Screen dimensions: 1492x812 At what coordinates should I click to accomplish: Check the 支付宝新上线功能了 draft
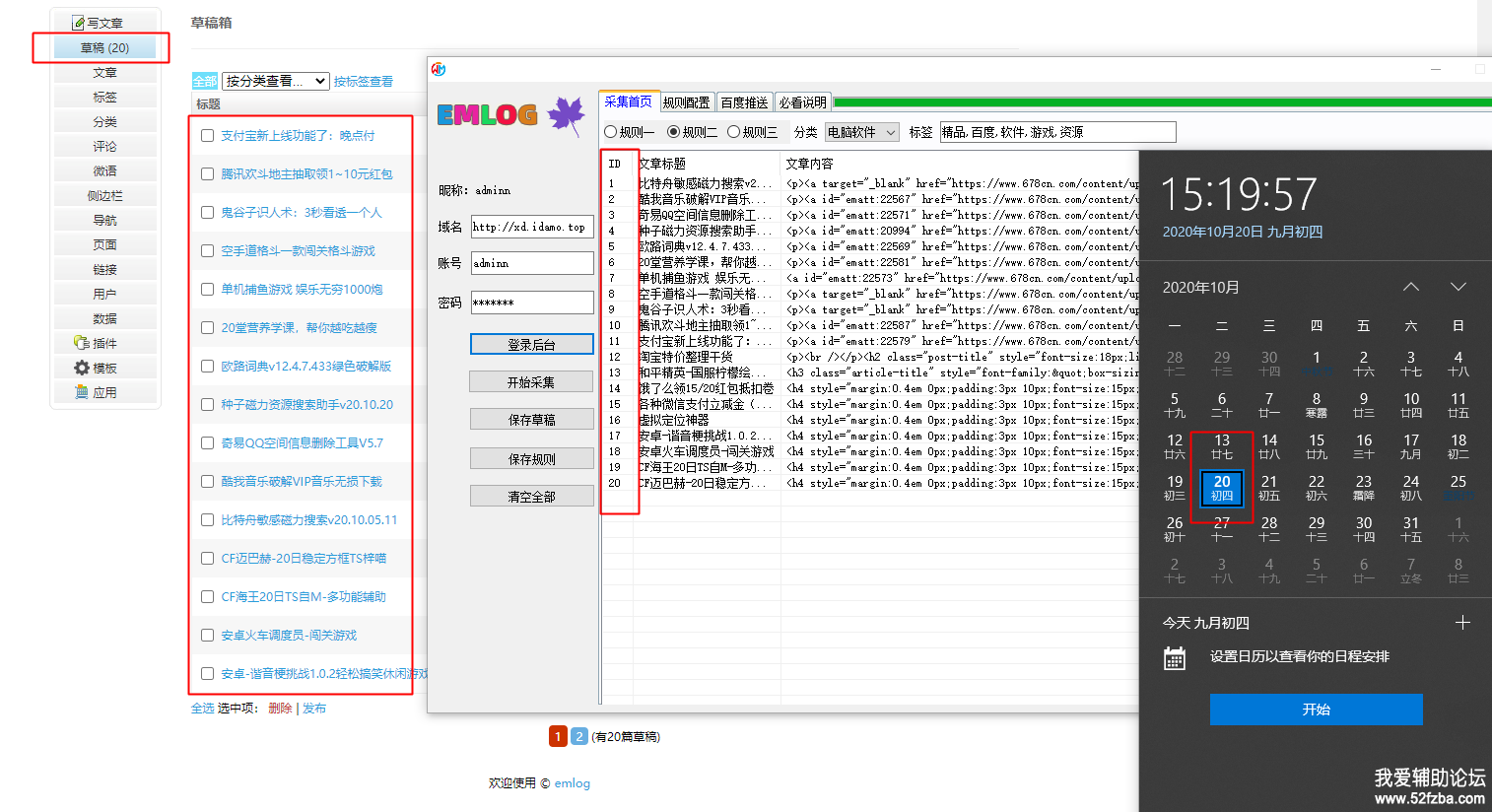point(207,135)
